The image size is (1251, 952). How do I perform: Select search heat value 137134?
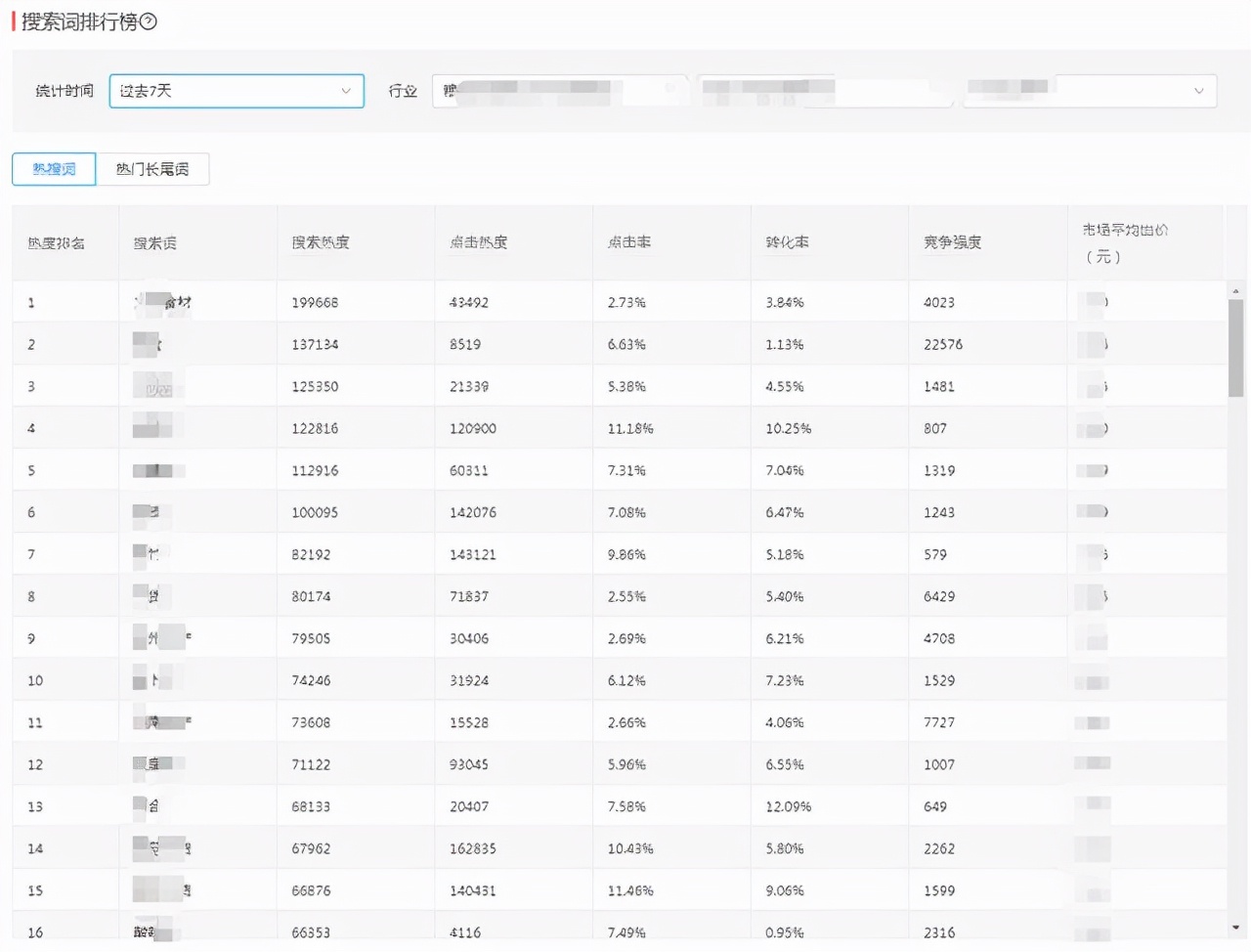(x=315, y=345)
